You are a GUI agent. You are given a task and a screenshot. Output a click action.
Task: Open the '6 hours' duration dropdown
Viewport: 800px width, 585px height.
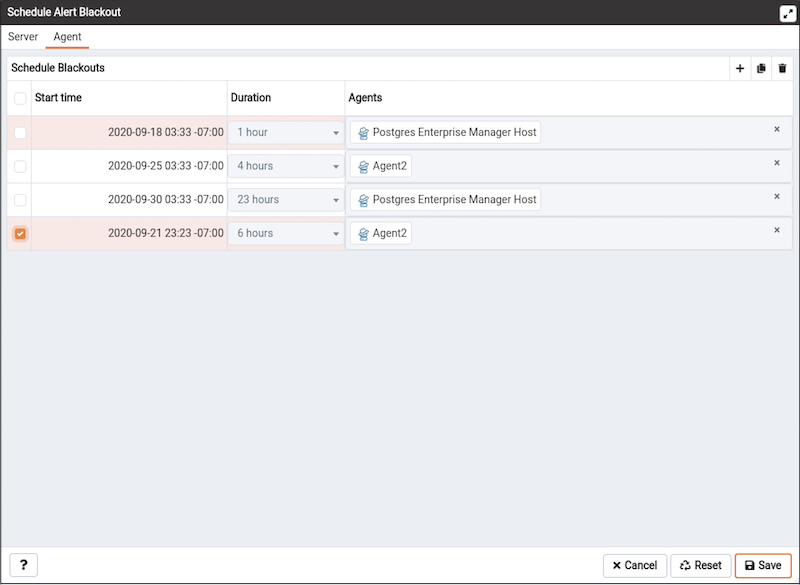point(286,234)
